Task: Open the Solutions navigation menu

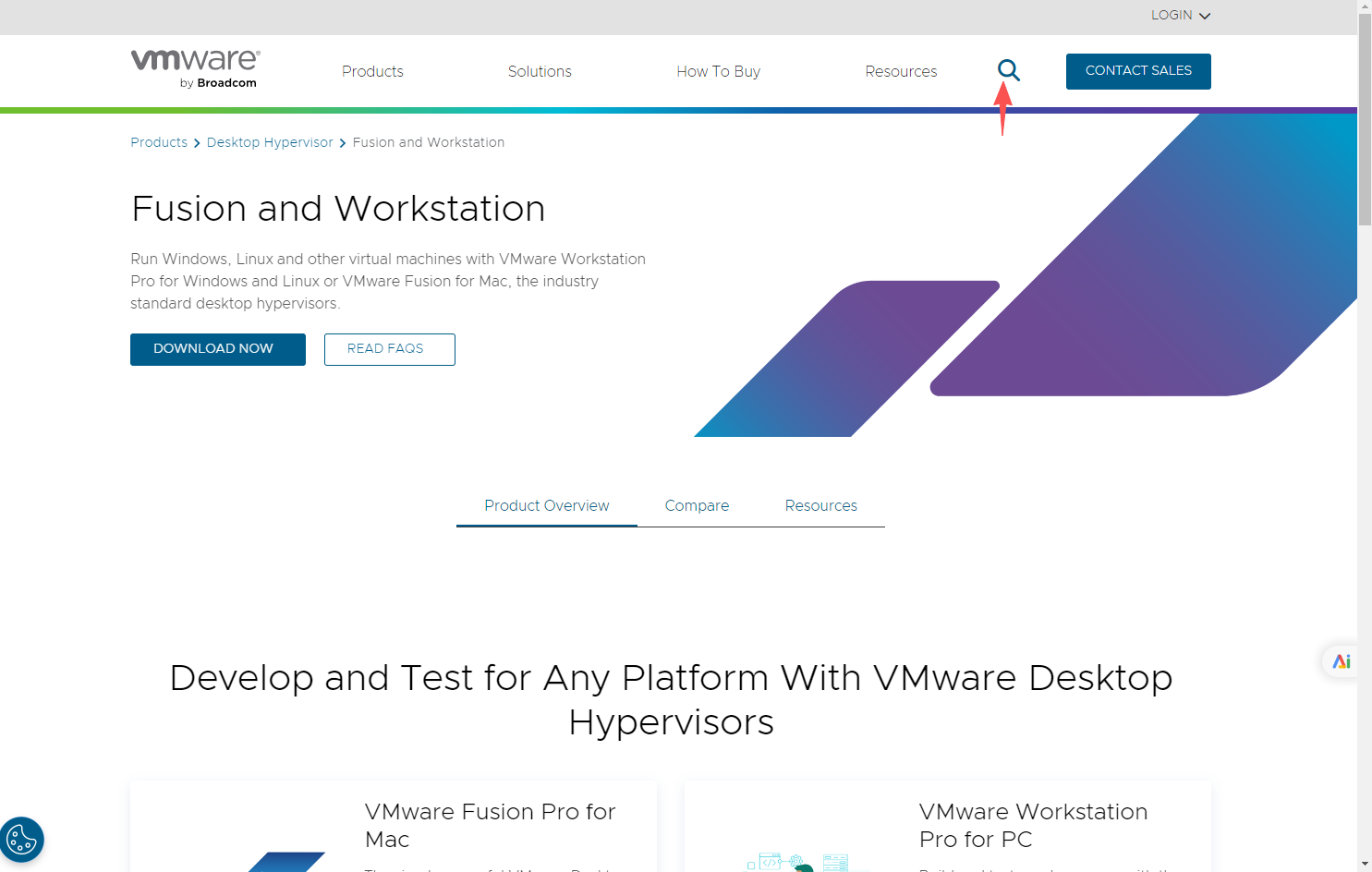Action: pos(540,71)
